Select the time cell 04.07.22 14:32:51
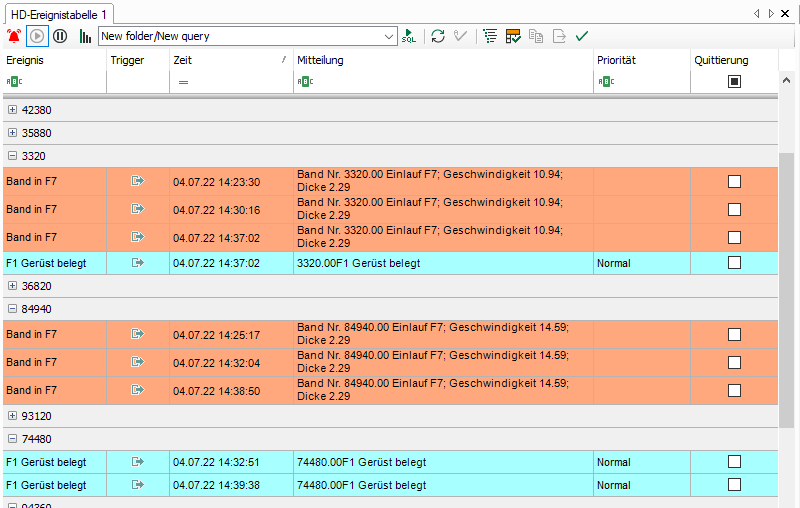This screenshot has height=508, width=800. click(x=231, y=462)
